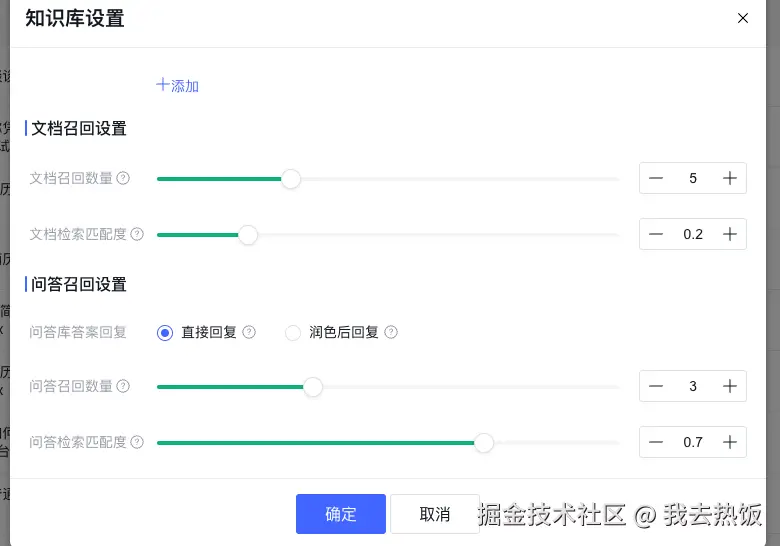The width and height of the screenshot is (780, 546).
Task: Decrease 问答召回数量 with the minus button
Action: (656, 386)
